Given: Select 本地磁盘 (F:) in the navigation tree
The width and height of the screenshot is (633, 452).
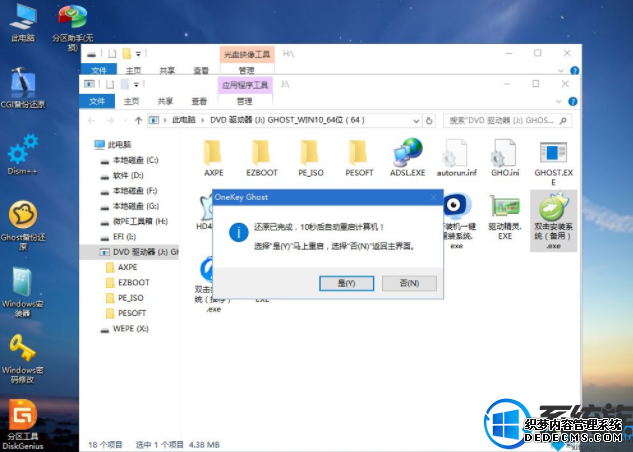Looking at the screenshot, I should click(129, 190).
